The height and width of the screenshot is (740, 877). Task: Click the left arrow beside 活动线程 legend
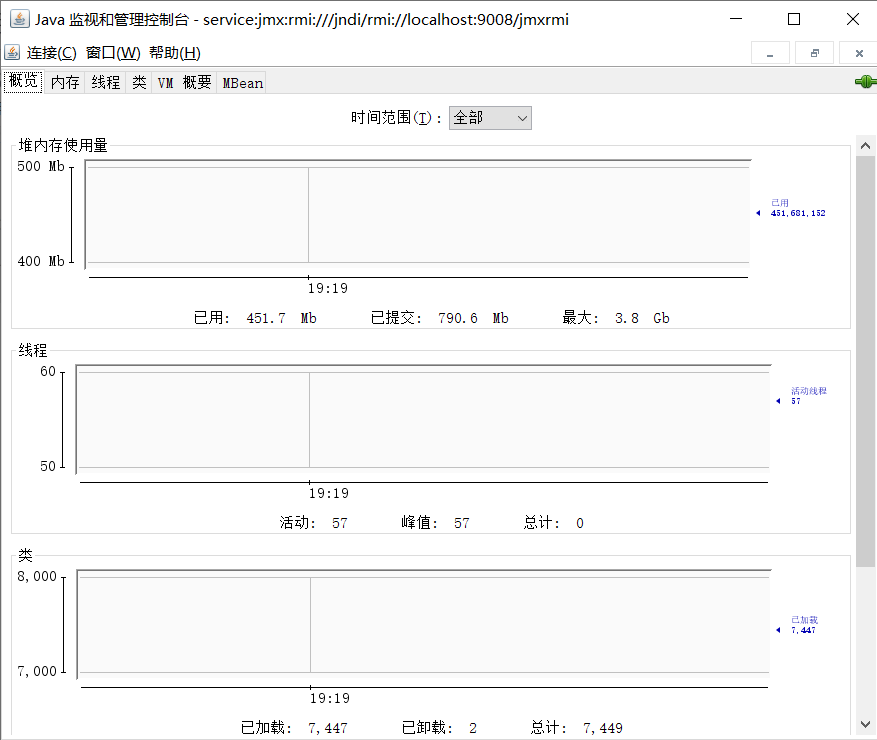click(778, 400)
